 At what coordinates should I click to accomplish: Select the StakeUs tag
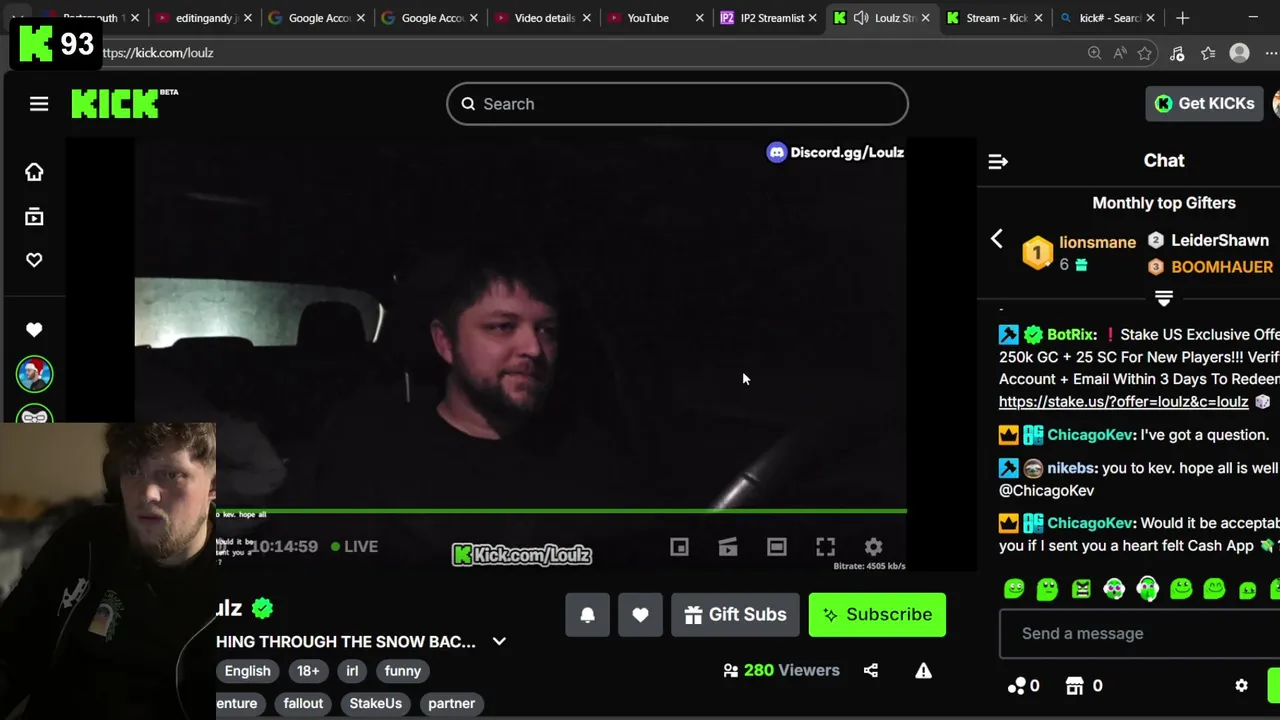(x=375, y=703)
